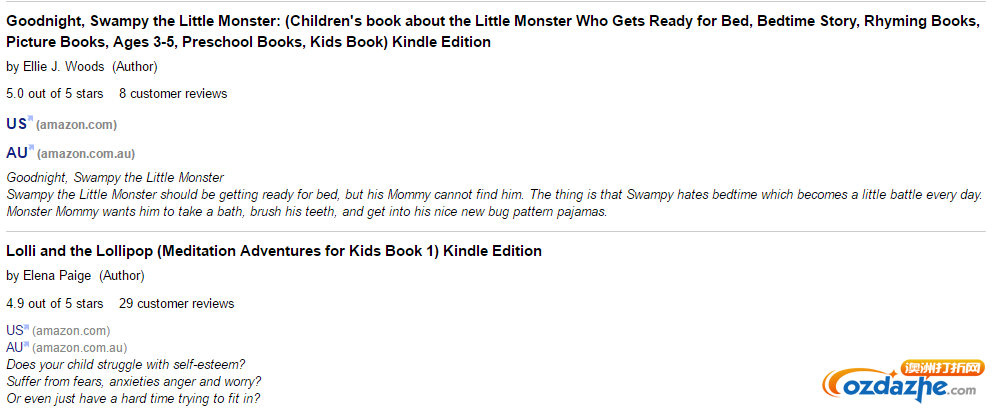Image resolution: width=1007 pixels, height=415 pixels.
Task: Open the US link for Lolli and the Lollipop
Action: (x=14, y=330)
